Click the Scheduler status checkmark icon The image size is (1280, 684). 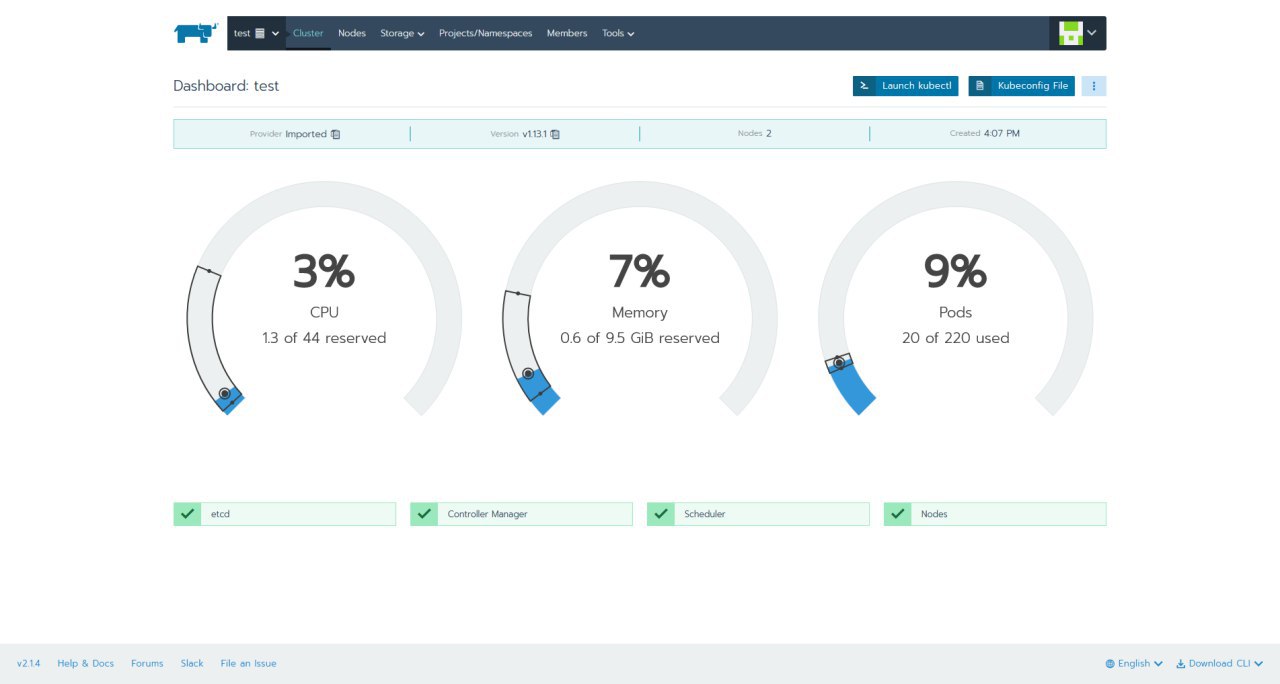(661, 514)
